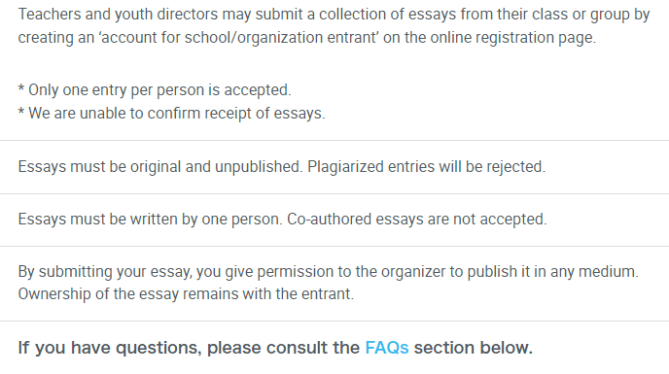
Task: Click the 'Only one entry per person' line
Action: tap(154, 90)
